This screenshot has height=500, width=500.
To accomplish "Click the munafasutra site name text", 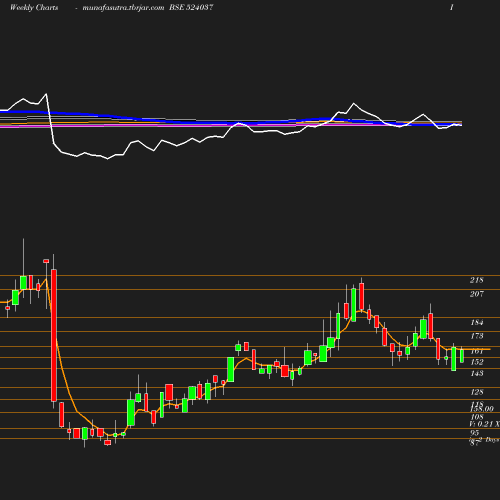I will point(123,8).
